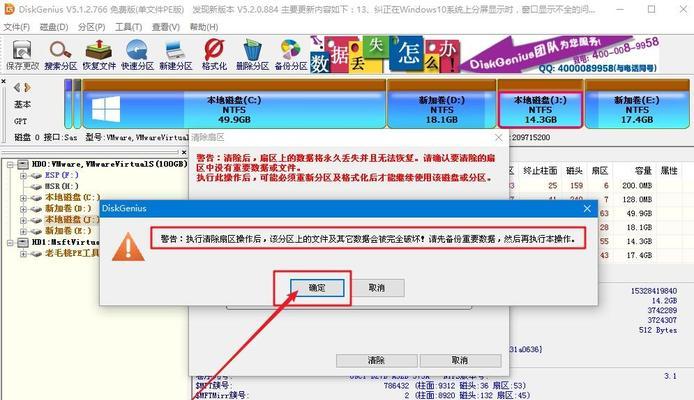The image size is (694, 400).
Task: Select MSR (H:) in the disk tree
Action: (x=62, y=186)
